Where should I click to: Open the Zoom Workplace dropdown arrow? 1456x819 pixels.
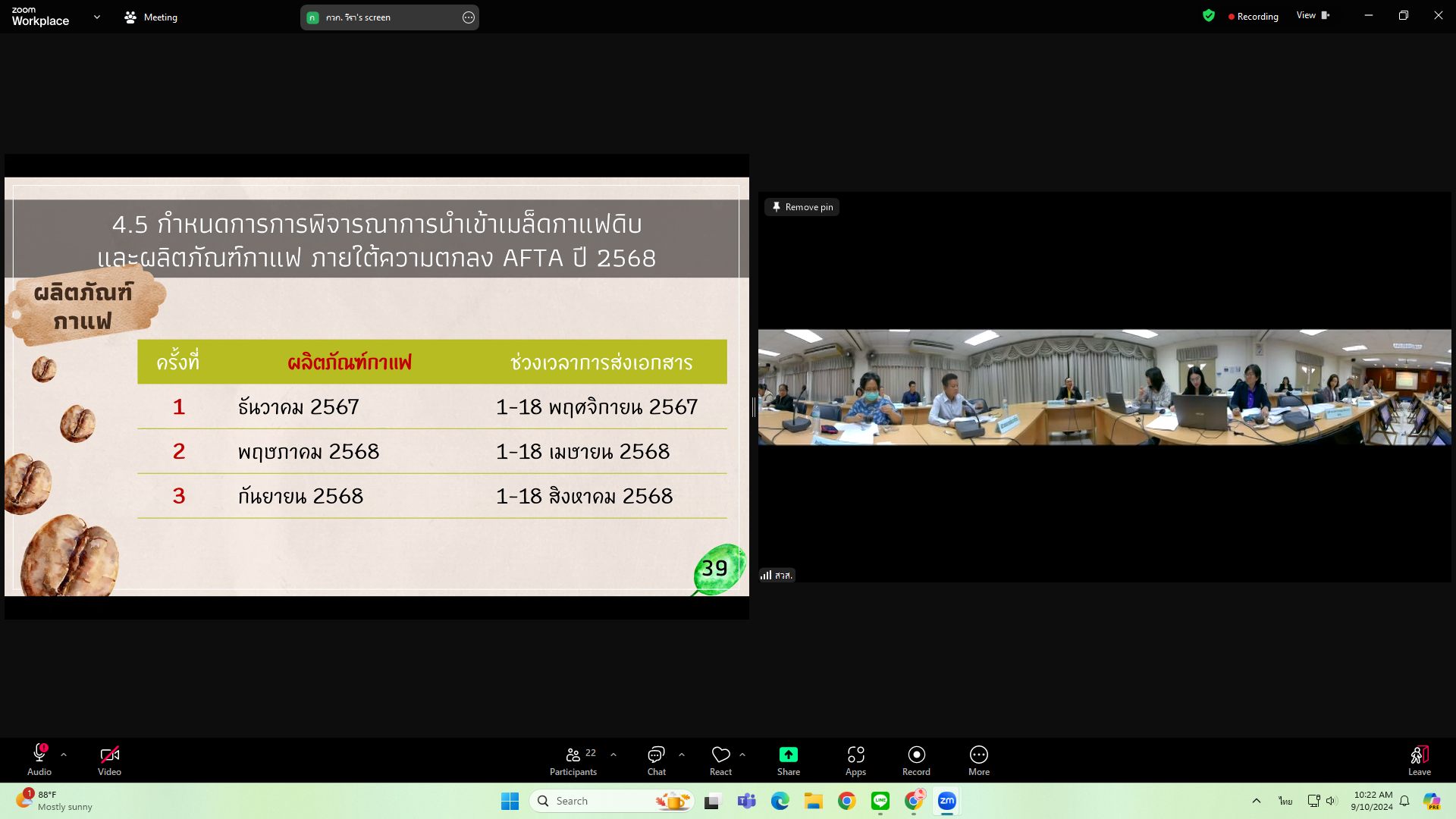96,17
